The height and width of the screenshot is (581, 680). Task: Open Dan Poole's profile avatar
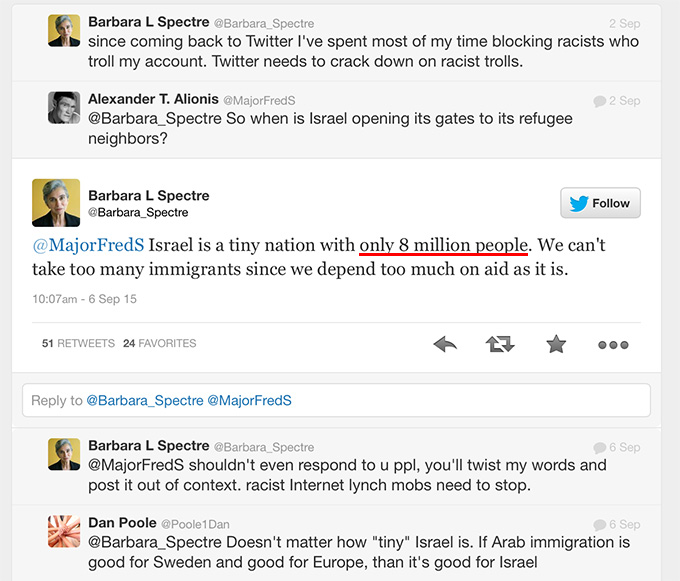[64, 531]
